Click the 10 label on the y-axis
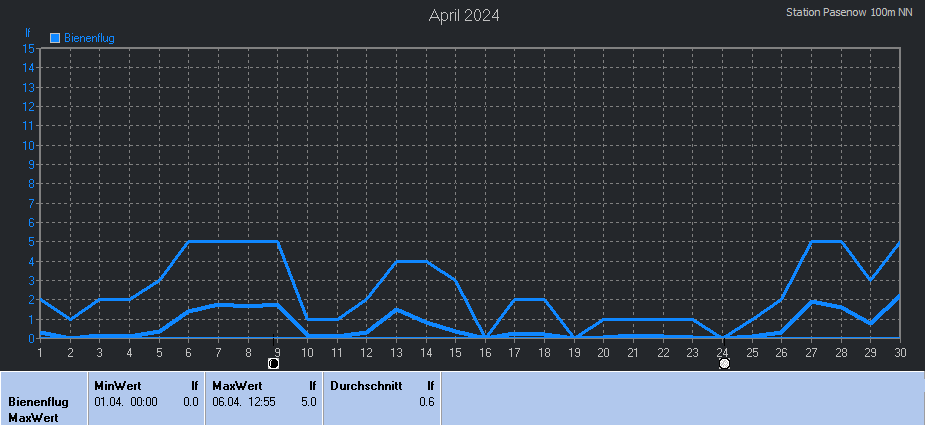The image size is (925, 425). point(28,145)
